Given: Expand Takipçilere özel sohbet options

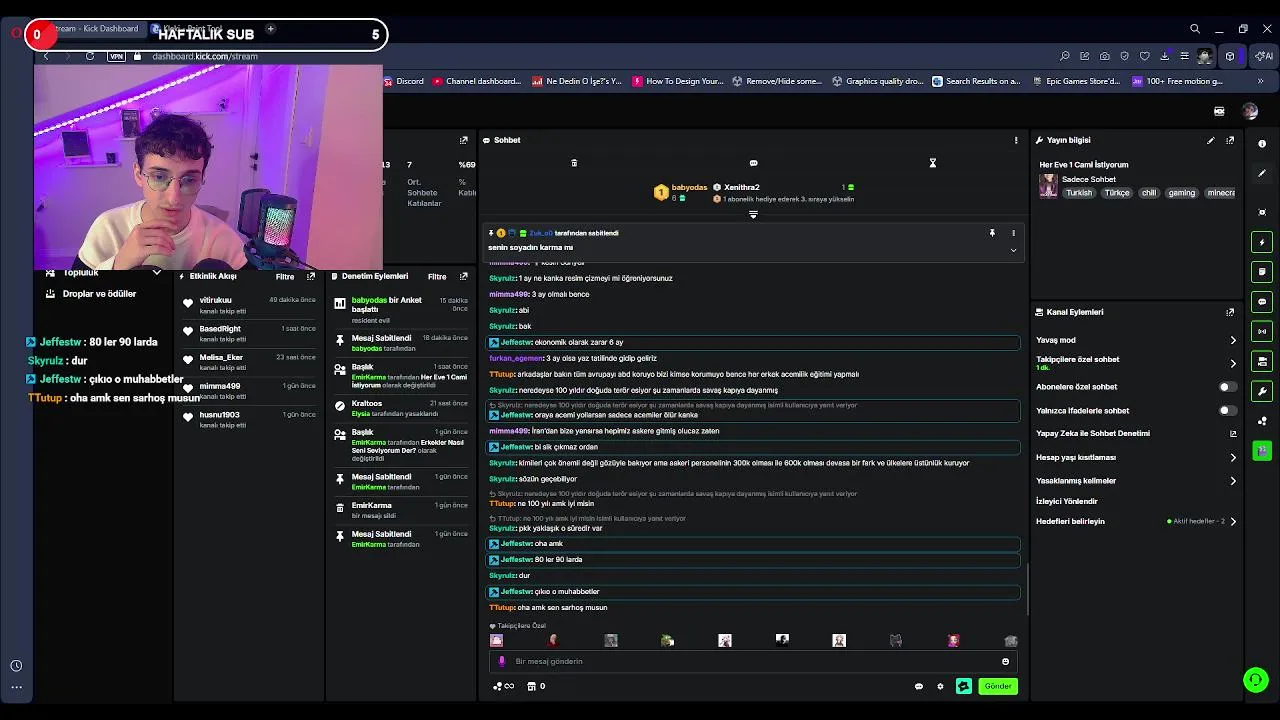Looking at the screenshot, I should [x=1233, y=363].
